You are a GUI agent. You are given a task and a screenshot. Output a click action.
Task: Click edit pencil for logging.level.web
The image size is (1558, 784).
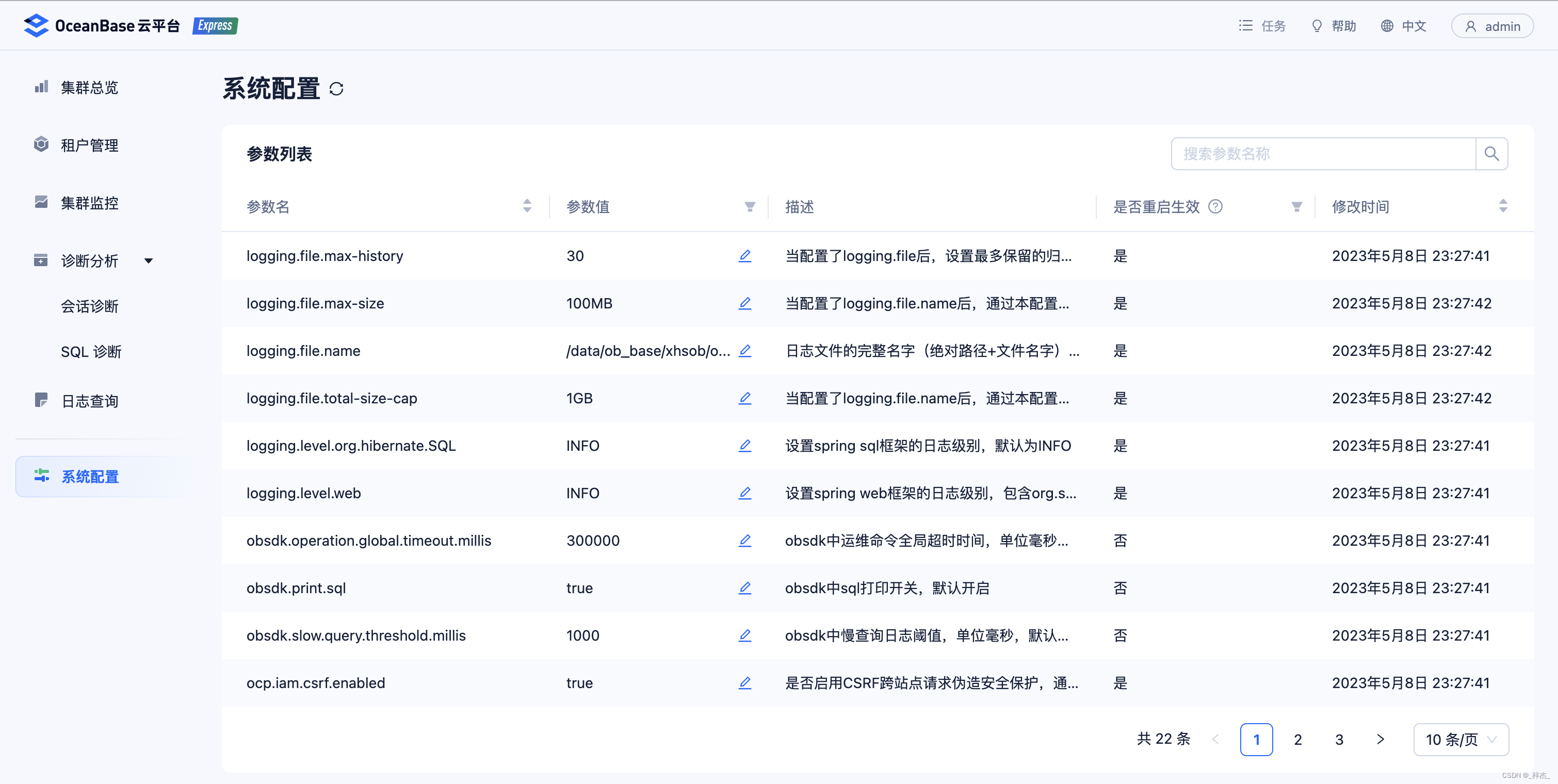[x=744, y=493]
